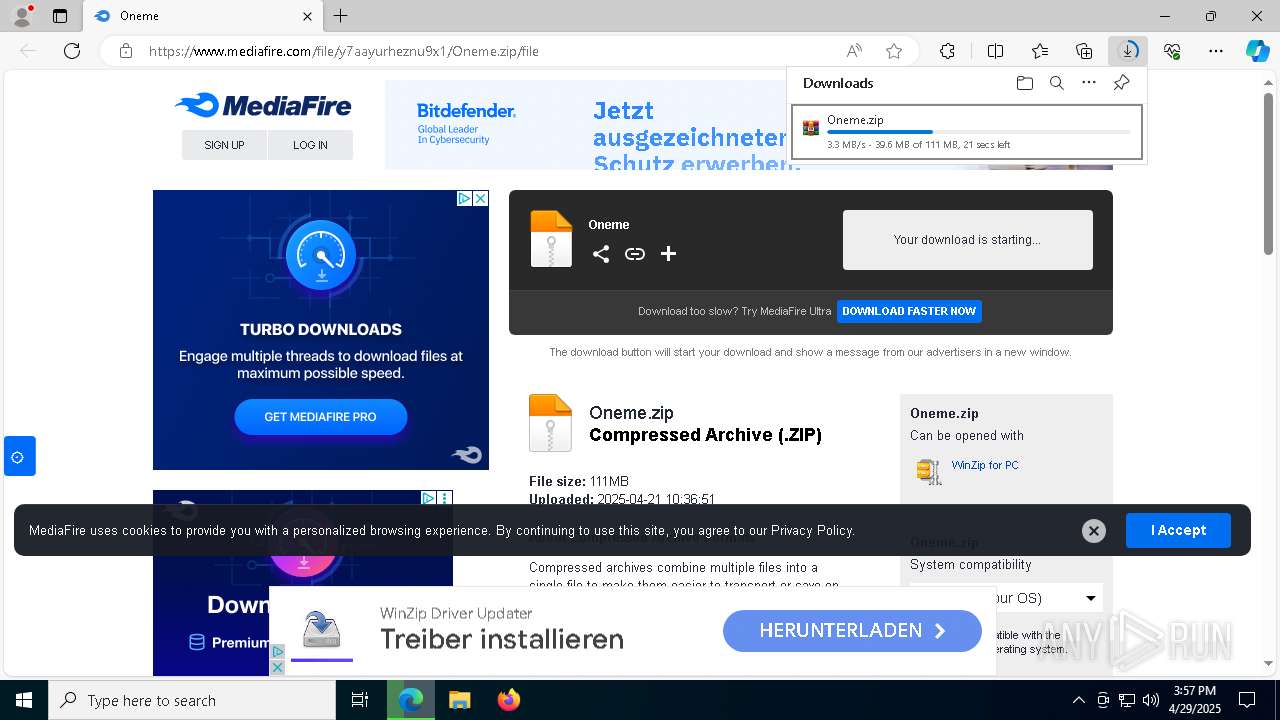Pin the Downloads panel

pyautogui.click(x=1121, y=83)
